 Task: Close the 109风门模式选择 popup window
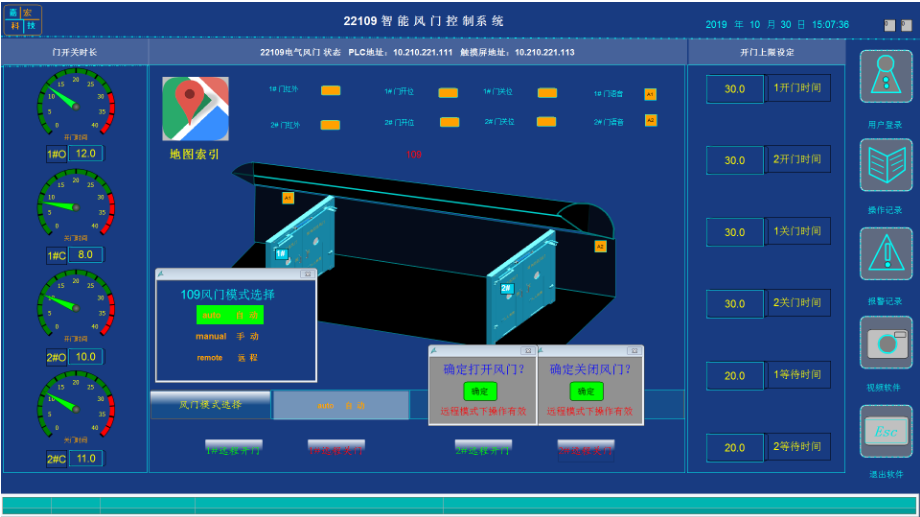coord(309,273)
